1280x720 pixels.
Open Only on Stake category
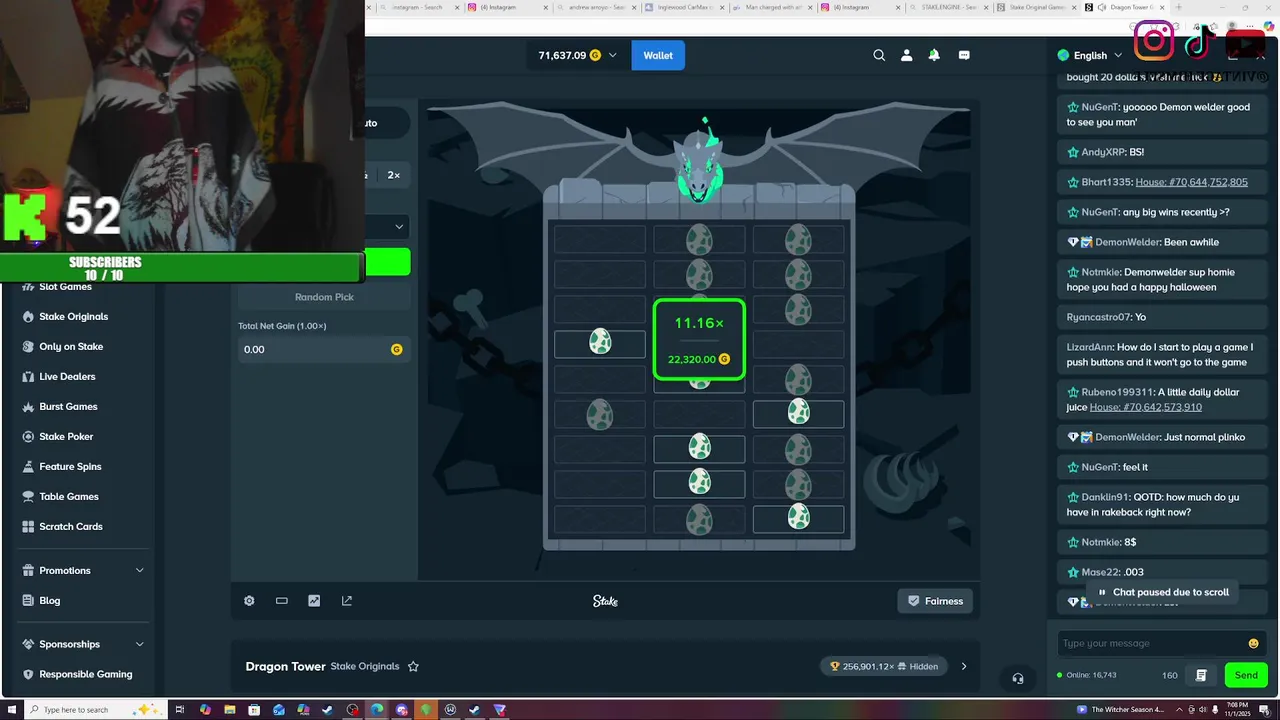(71, 347)
